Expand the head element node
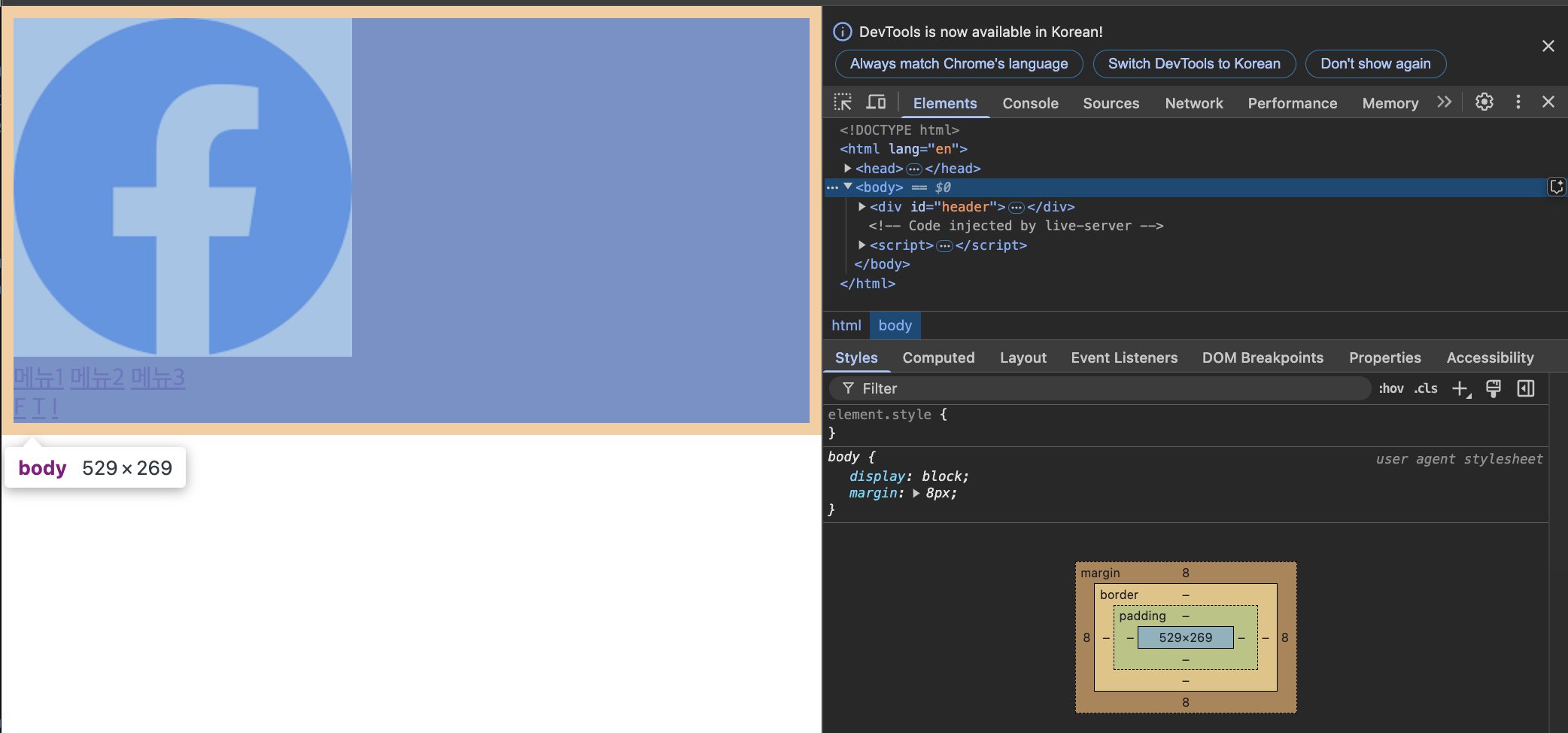Viewport: 1568px width, 733px height. tap(848, 169)
